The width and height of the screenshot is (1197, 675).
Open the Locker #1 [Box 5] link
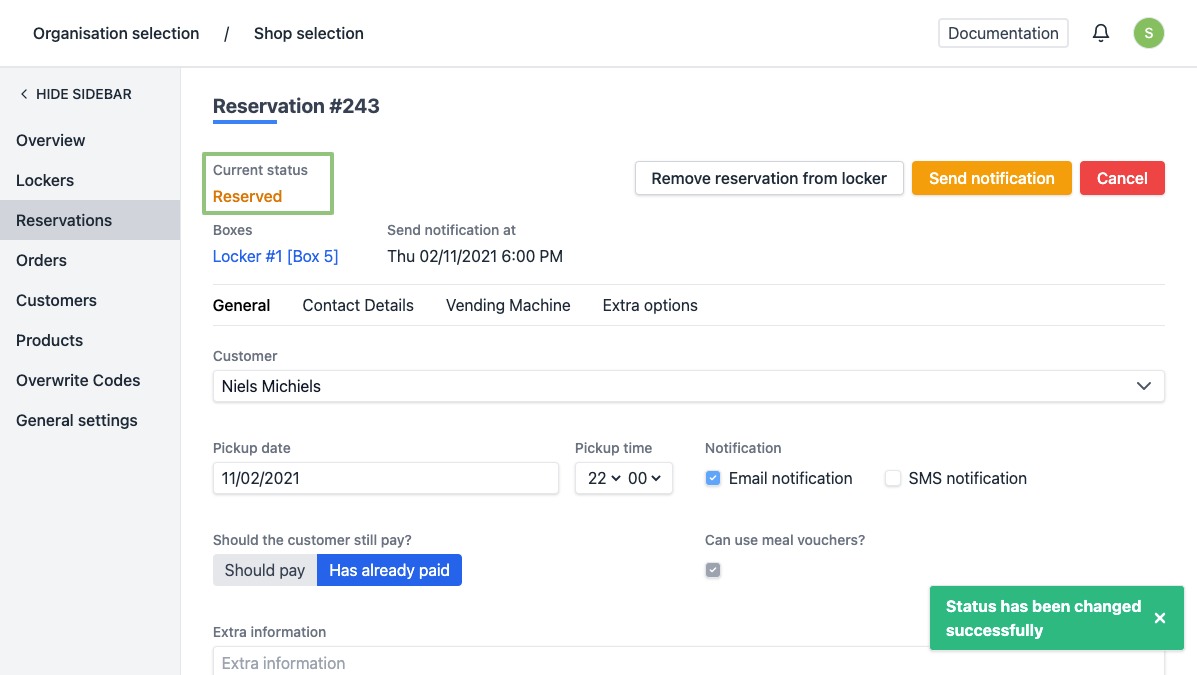click(276, 256)
